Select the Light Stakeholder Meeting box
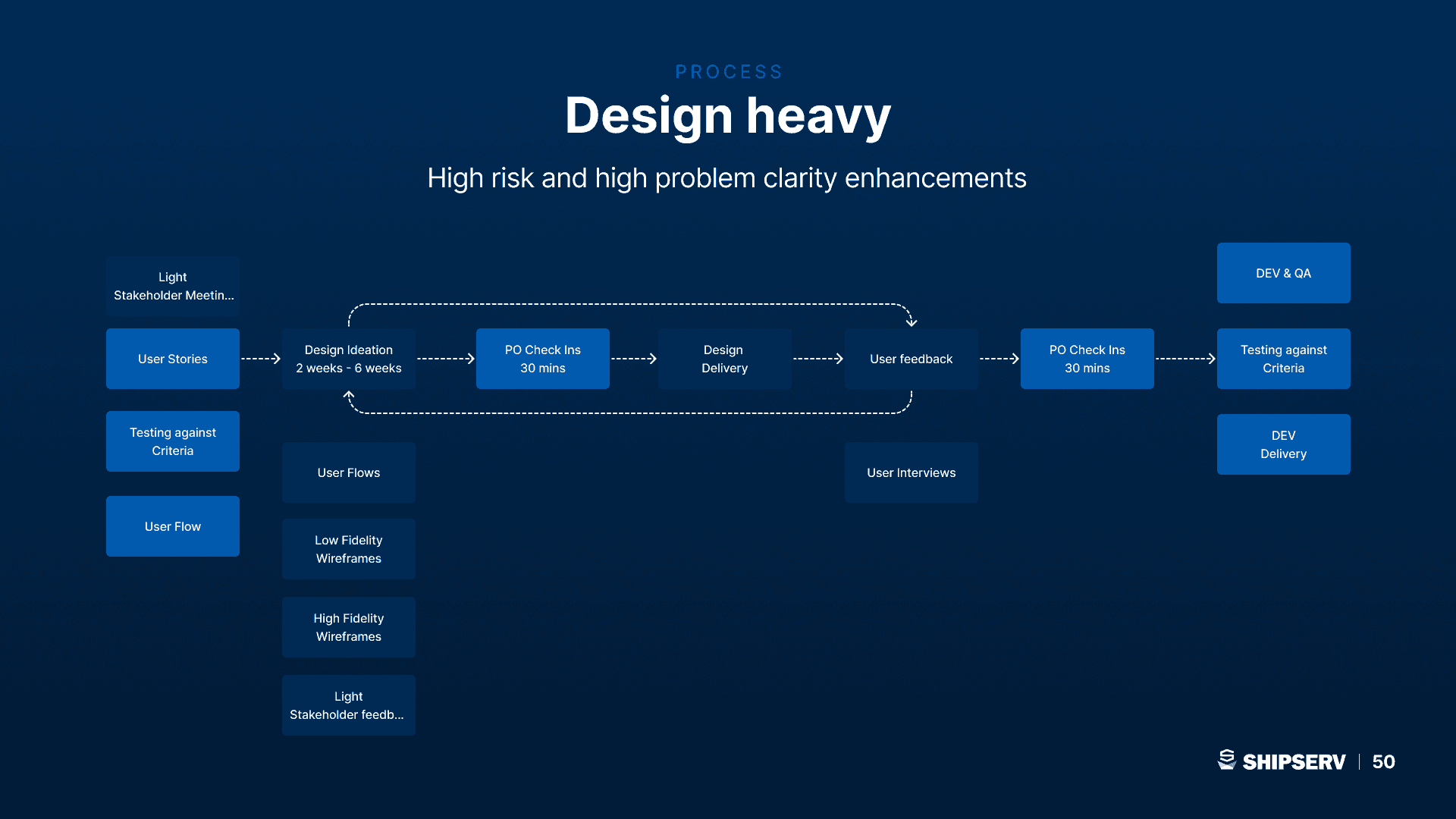This screenshot has height=819, width=1456. pyautogui.click(x=173, y=286)
